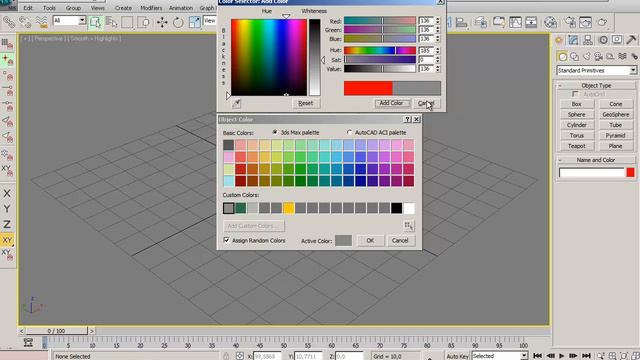640x360 pixels.
Task: Select the Cameras category icon
Action: coord(598,56)
